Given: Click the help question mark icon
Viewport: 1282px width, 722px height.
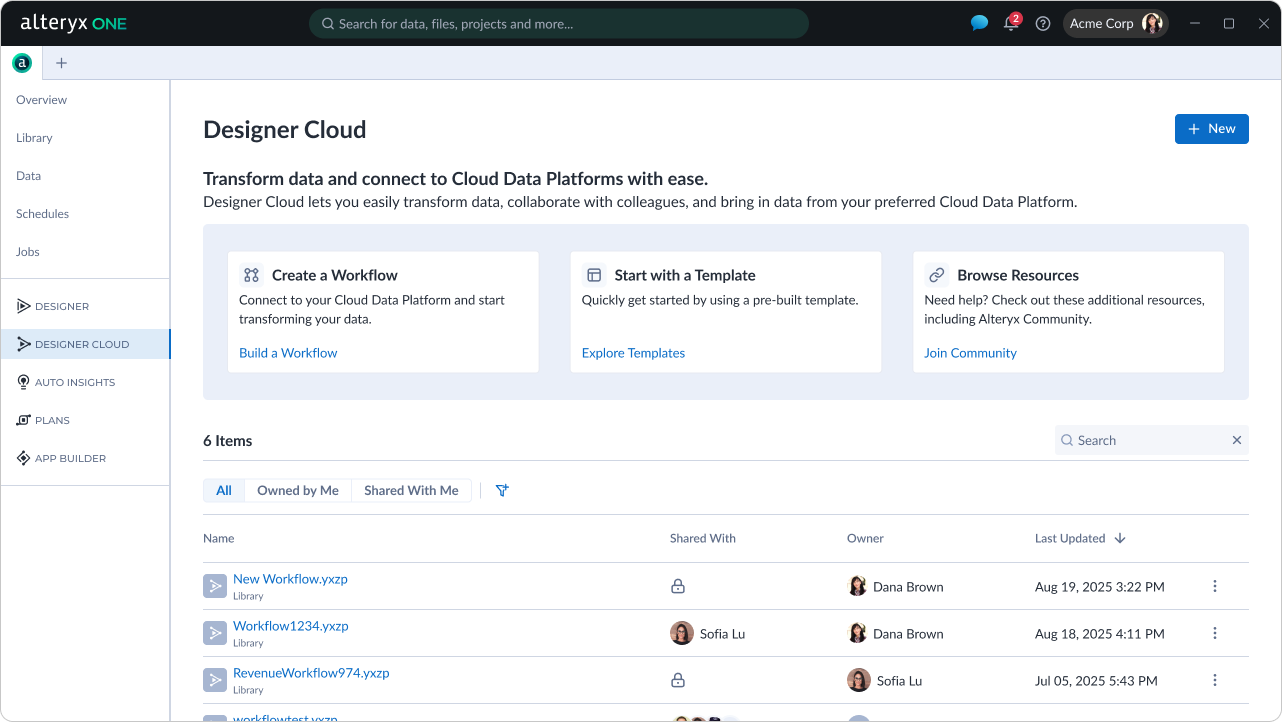Looking at the screenshot, I should (x=1043, y=24).
